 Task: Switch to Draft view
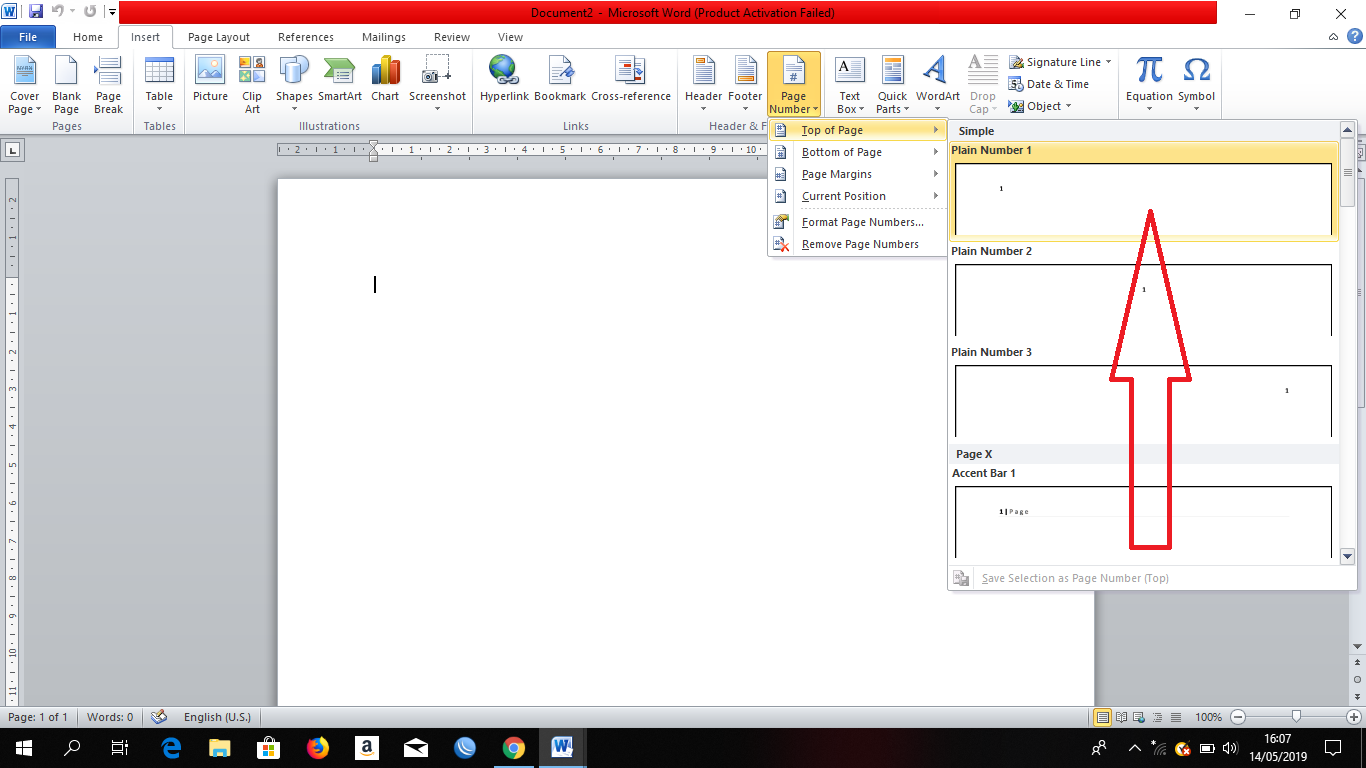pyautogui.click(x=1176, y=717)
